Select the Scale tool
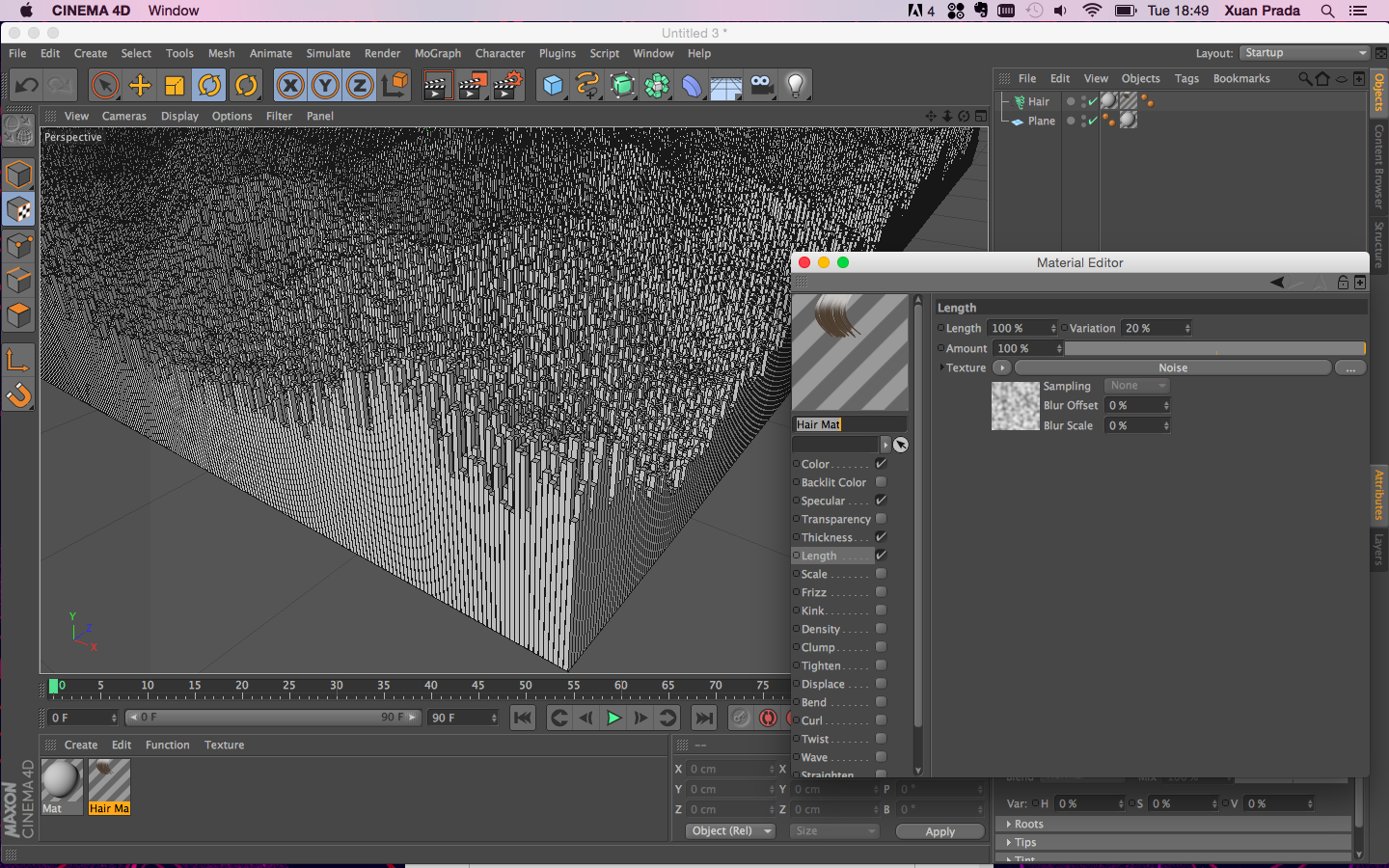Screen dimensions: 1389x868 click(175, 85)
